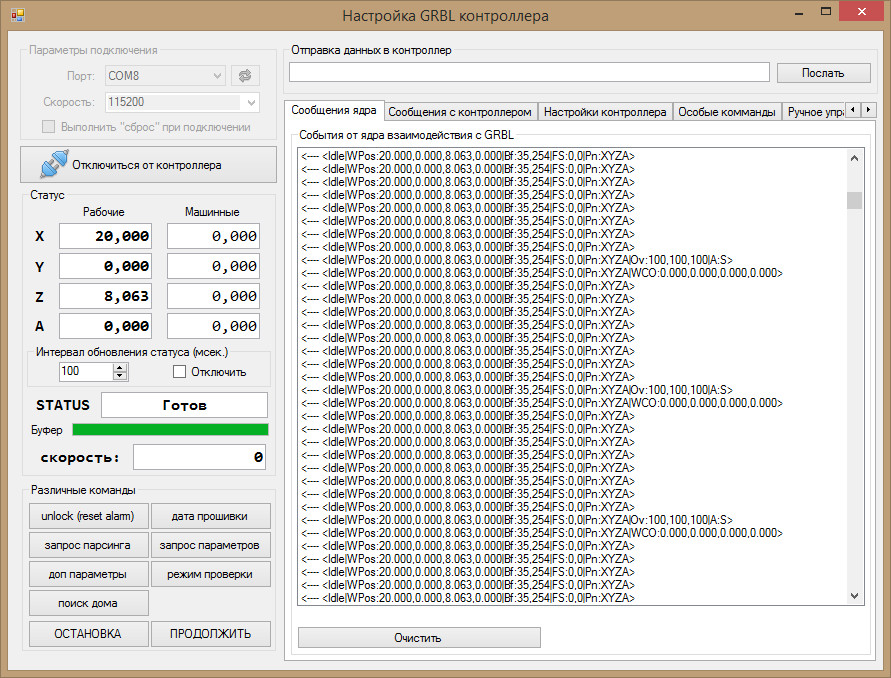Click the 'ОСТАНОВКА' stop button
The image size is (891, 678).
click(x=89, y=634)
